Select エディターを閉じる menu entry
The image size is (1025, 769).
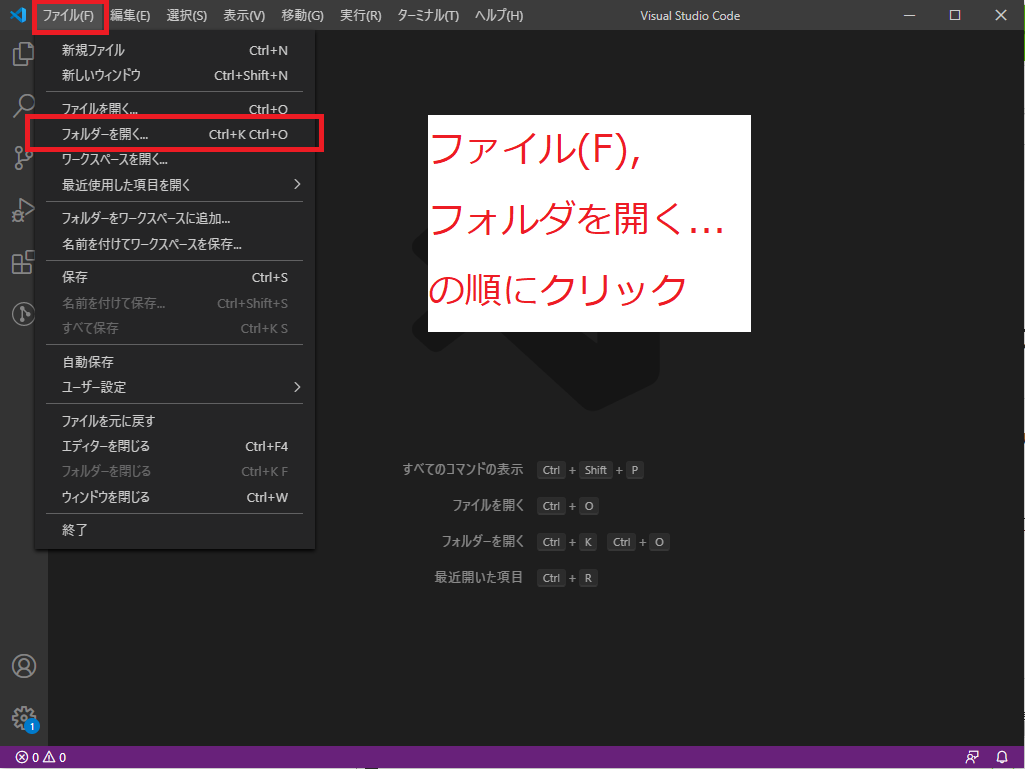pyautogui.click(x=175, y=446)
